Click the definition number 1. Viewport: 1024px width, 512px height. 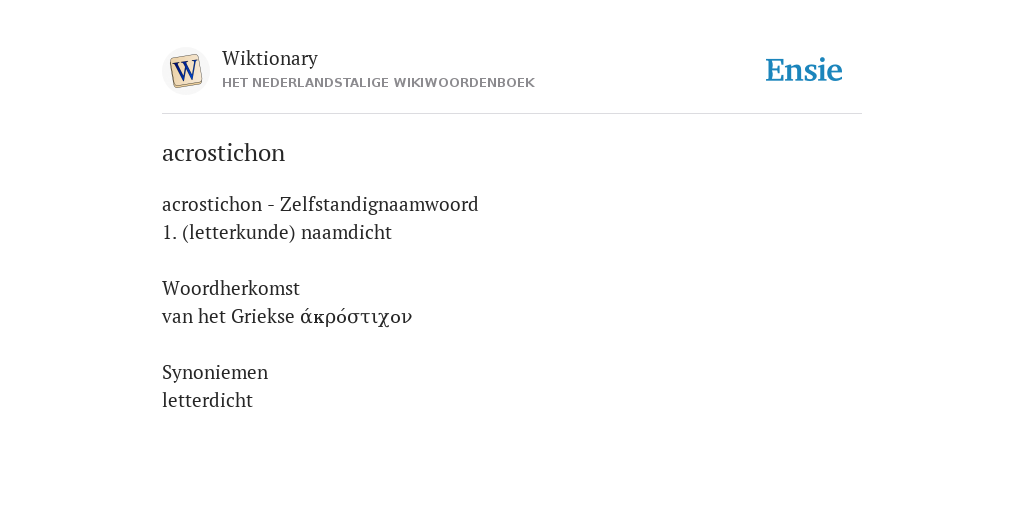pos(169,232)
